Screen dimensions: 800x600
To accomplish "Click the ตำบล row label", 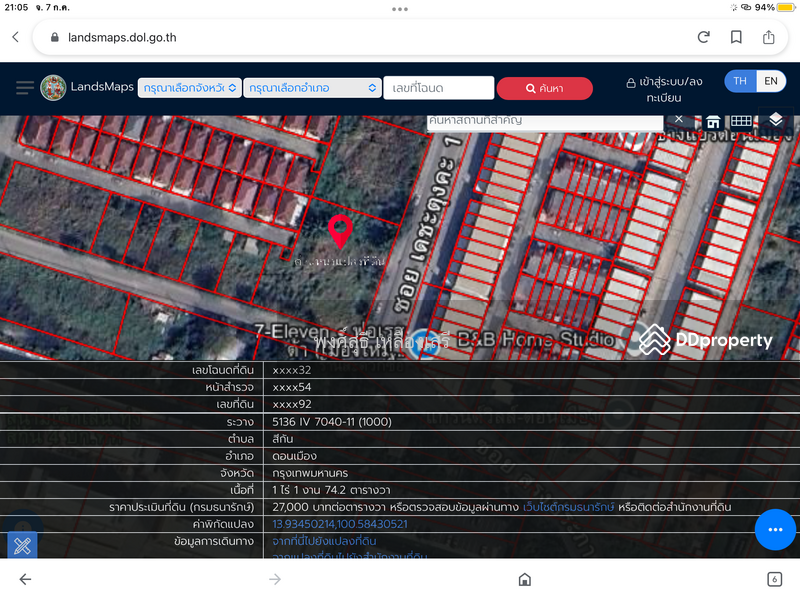I will (241, 439).
